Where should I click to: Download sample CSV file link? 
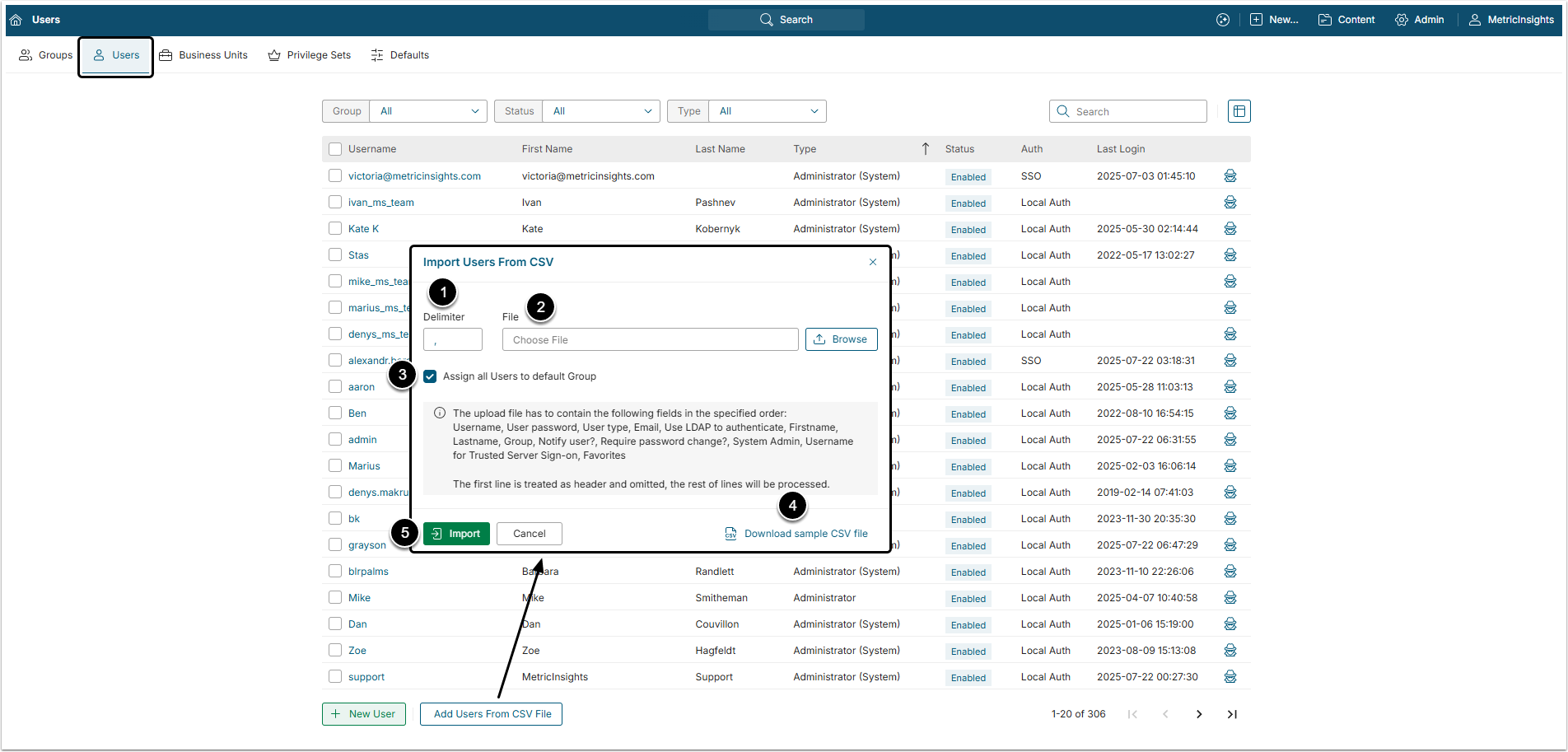pos(805,534)
